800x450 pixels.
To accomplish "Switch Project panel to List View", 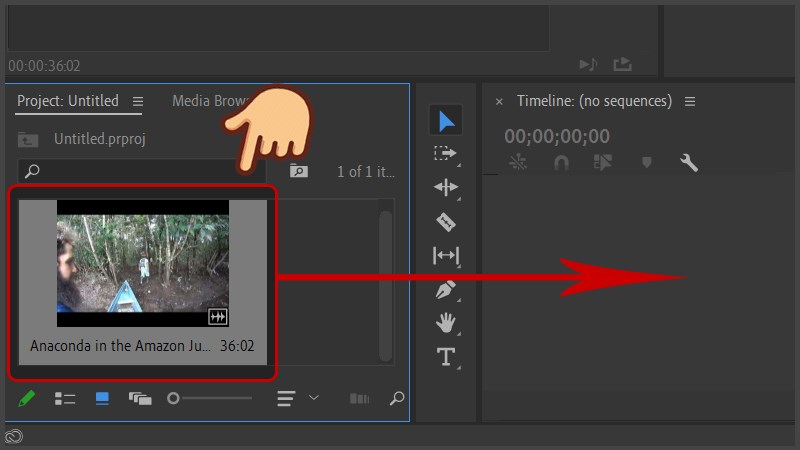I will coord(65,398).
